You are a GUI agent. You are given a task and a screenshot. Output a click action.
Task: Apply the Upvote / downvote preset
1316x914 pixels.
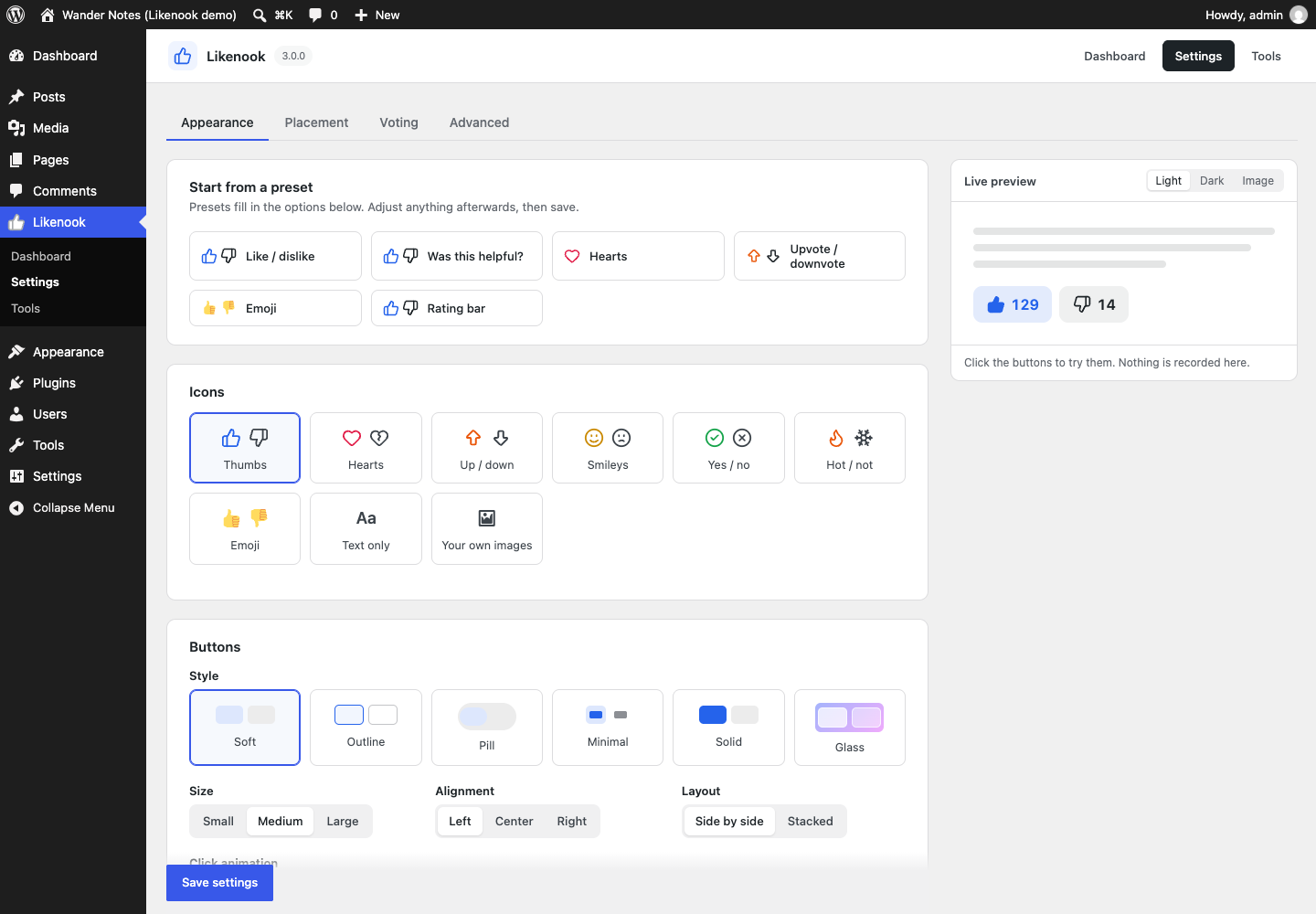tap(820, 256)
